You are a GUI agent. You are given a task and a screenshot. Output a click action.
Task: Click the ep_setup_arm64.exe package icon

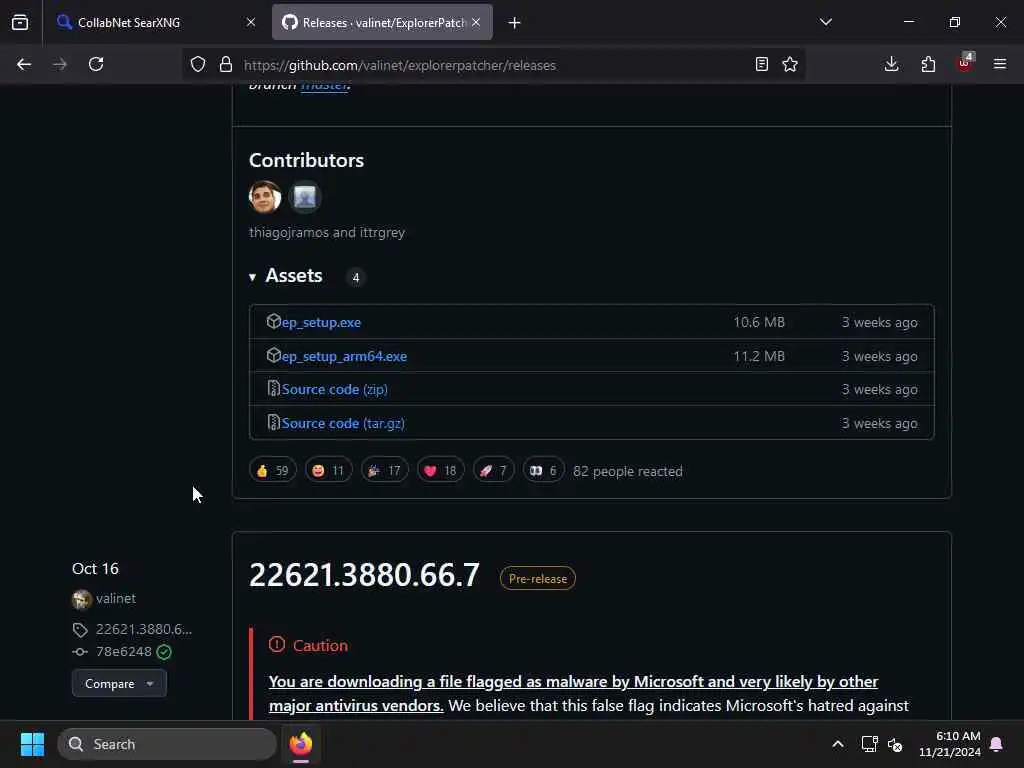(274, 355)
